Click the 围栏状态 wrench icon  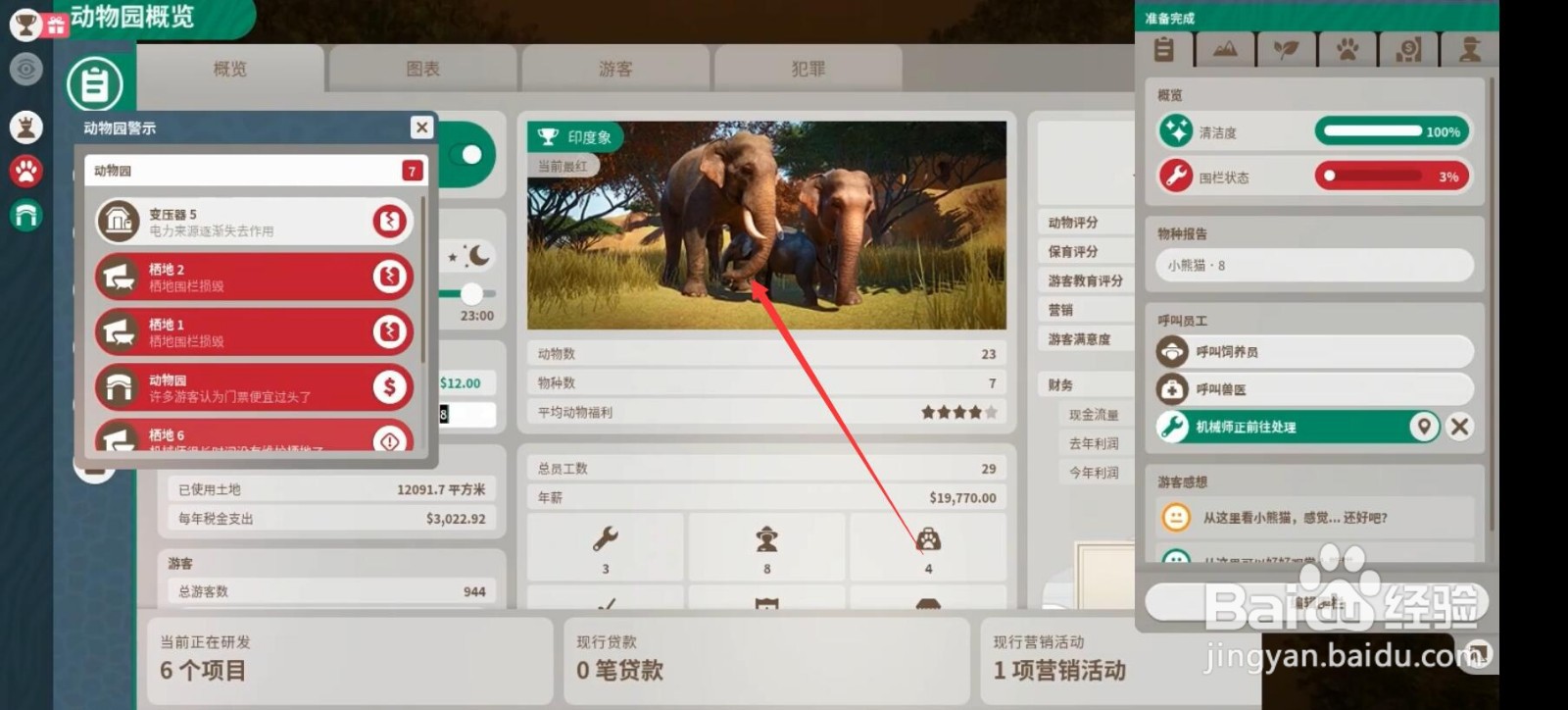point(1176,176)
